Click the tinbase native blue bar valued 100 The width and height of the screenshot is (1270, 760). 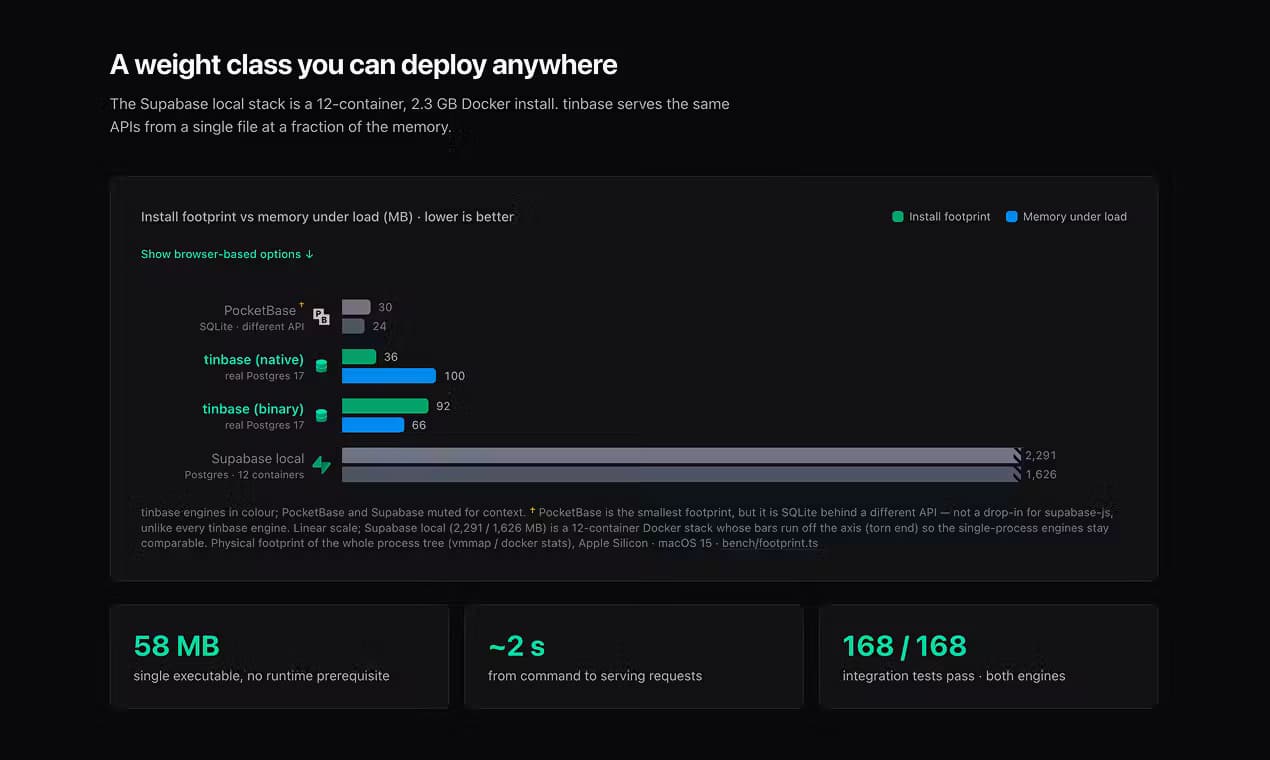tap(389, 376)
